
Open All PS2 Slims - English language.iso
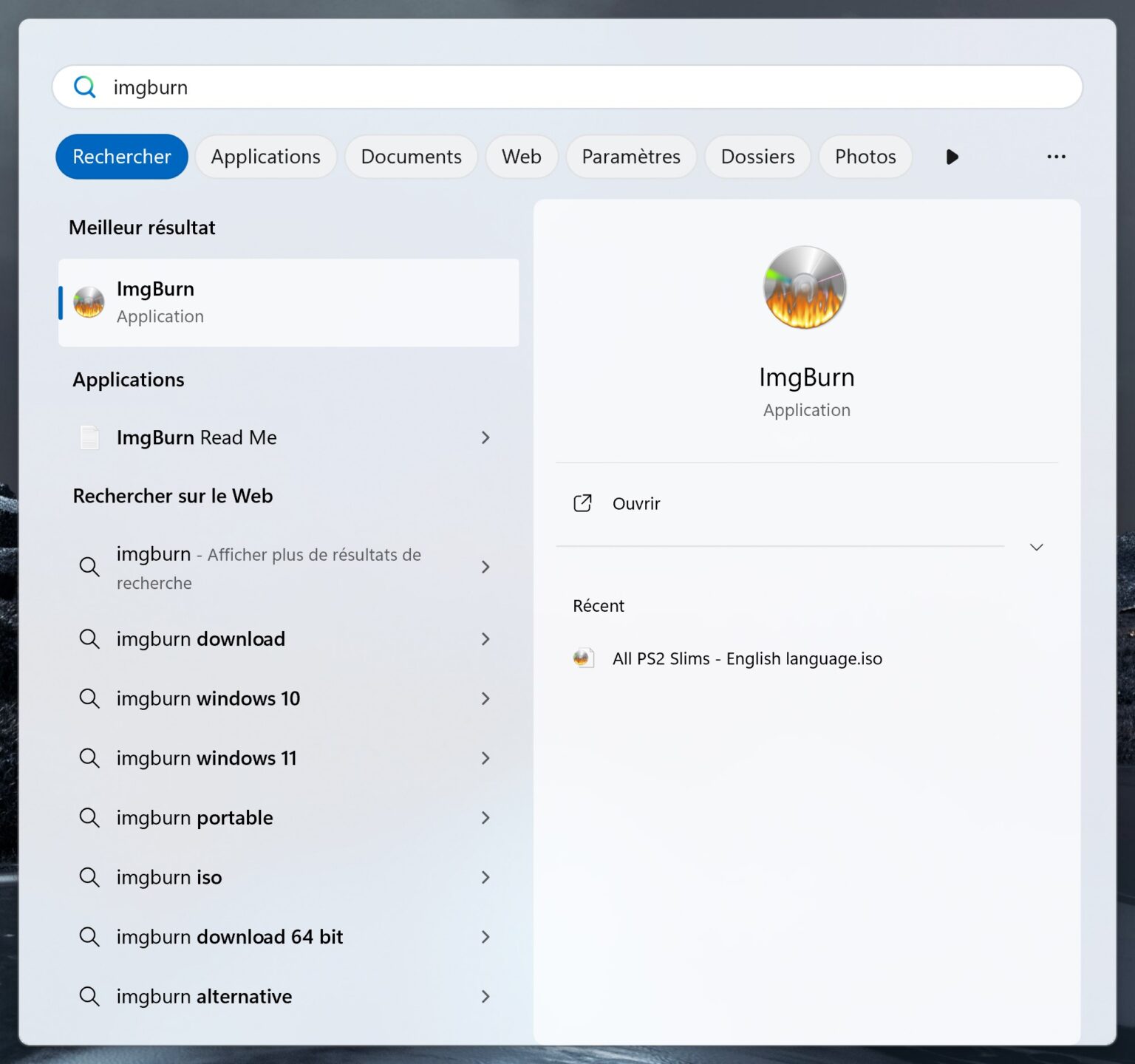746,658
